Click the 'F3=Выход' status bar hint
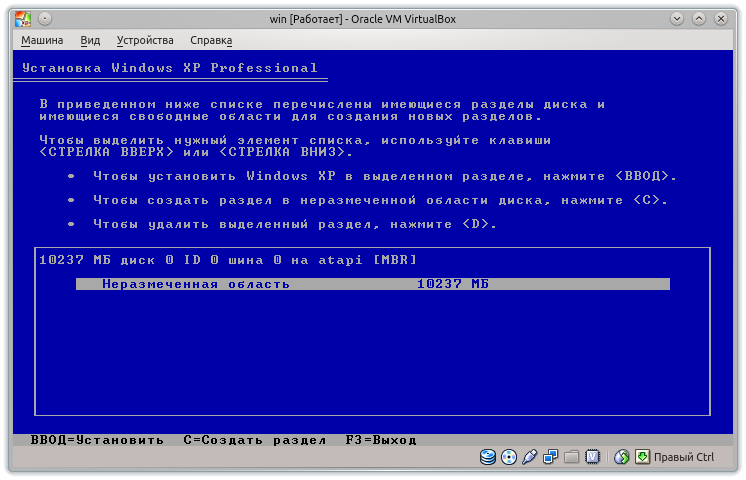Image resolution: width=746 pixels, height=480 pixels. pos(381,440)
